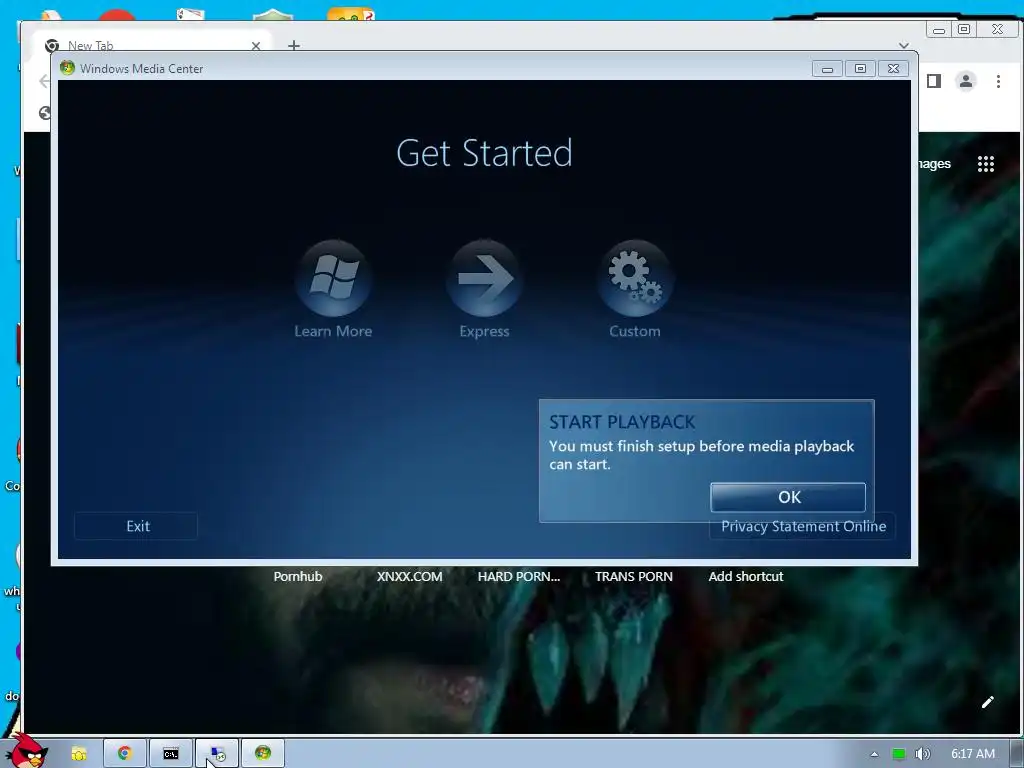Open the Media Center title bar logo icon
This screenshot has height=768, width=1024.
(67, 68)
